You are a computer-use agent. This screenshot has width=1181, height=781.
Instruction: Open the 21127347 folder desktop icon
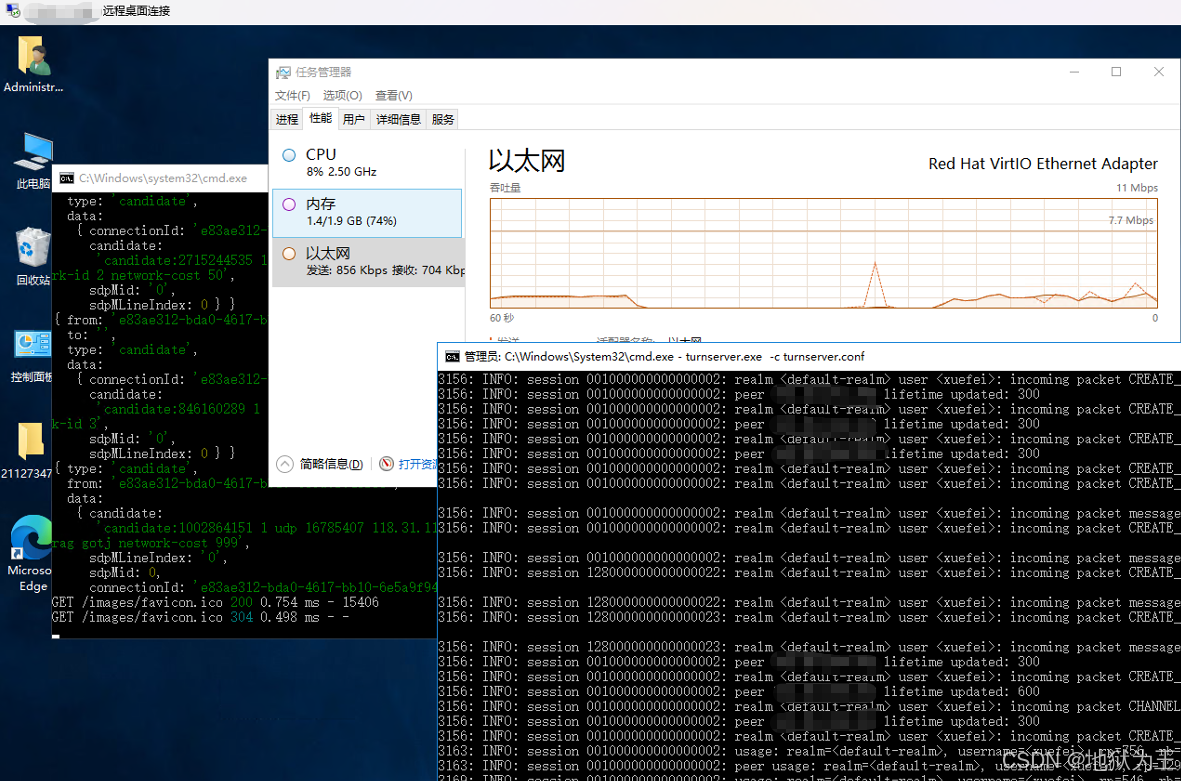[x=29, y=450]
